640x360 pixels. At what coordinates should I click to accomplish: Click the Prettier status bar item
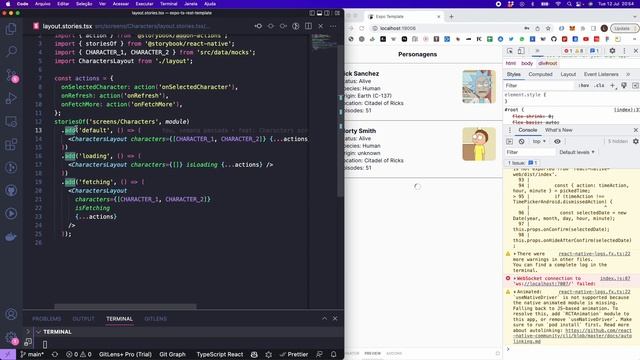pos(294,354)
